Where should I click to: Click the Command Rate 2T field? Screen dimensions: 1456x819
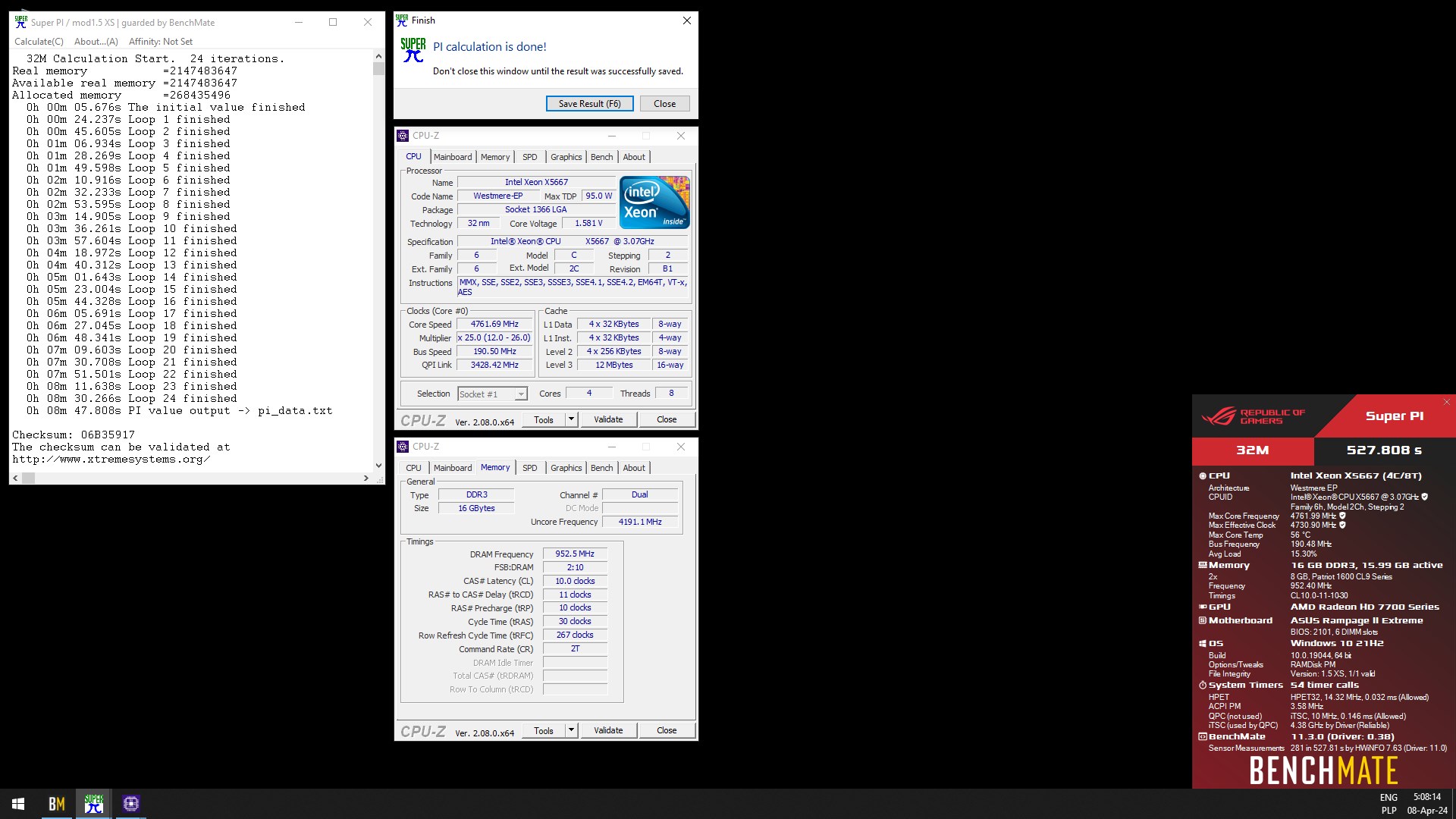coord(575,648)
